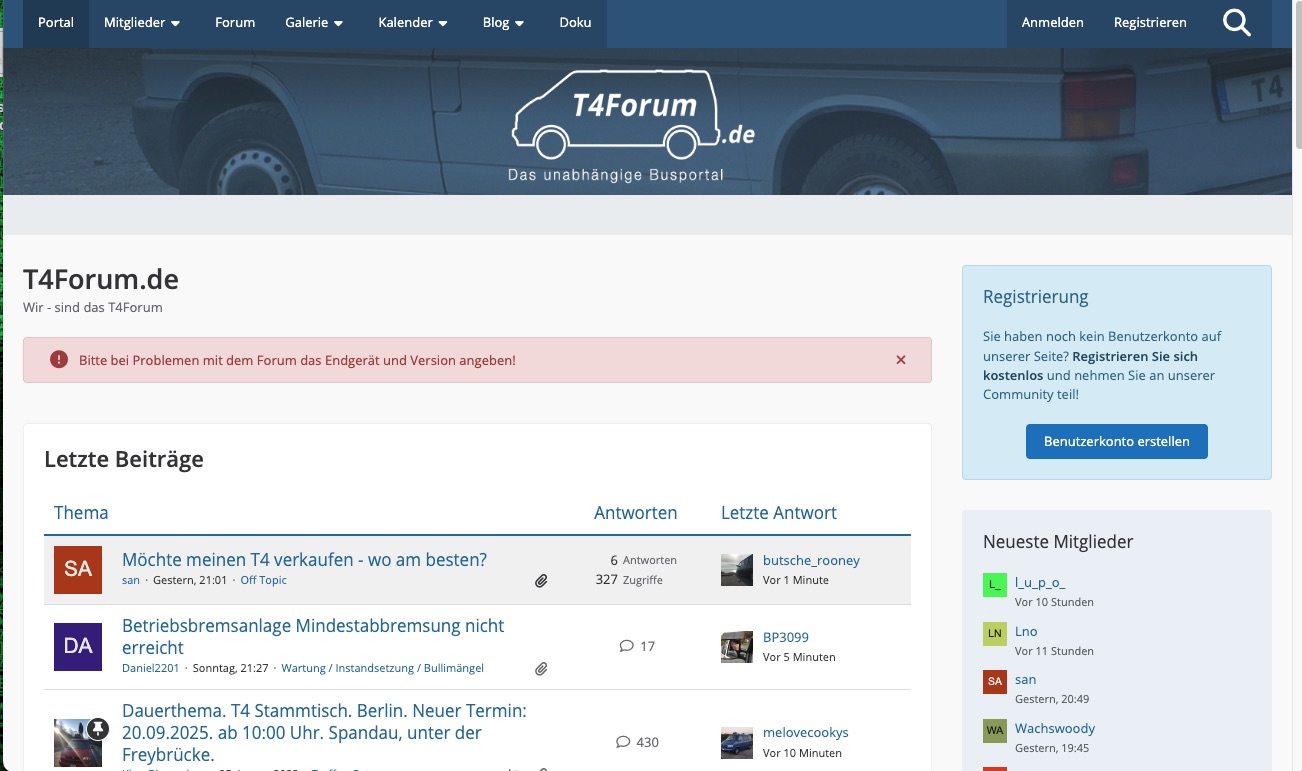Open melovecookys' avatar thumbnail
This screenshot has height=771, width=1302.
pos(737,743)
